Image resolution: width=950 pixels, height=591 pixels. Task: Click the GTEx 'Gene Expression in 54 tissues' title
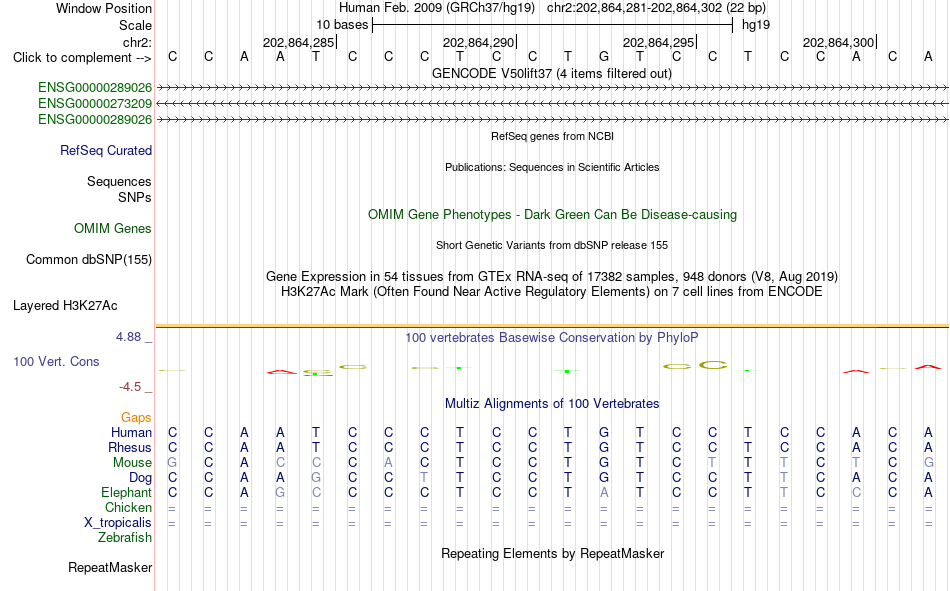point(552,276)
